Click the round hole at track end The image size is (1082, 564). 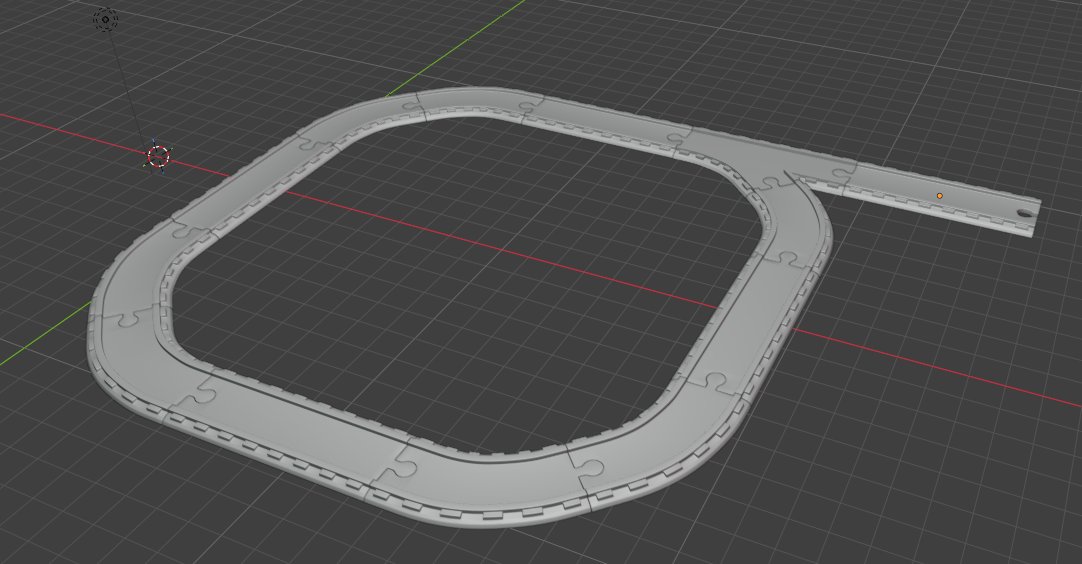point(1026,213)
